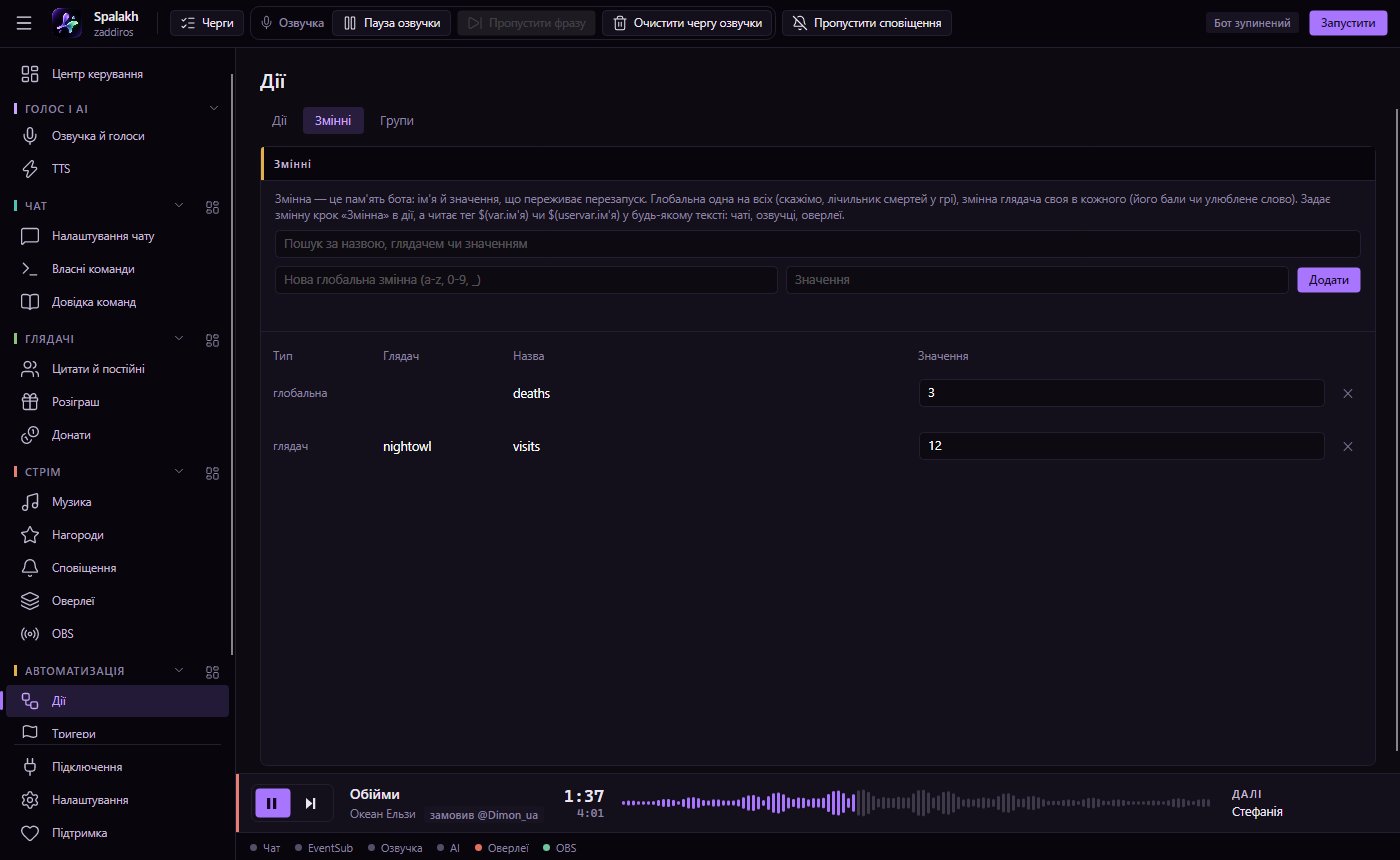Open the Музика page
Image resolution: width=1400 pixels, height=860 pixels.
coord(117,502)
